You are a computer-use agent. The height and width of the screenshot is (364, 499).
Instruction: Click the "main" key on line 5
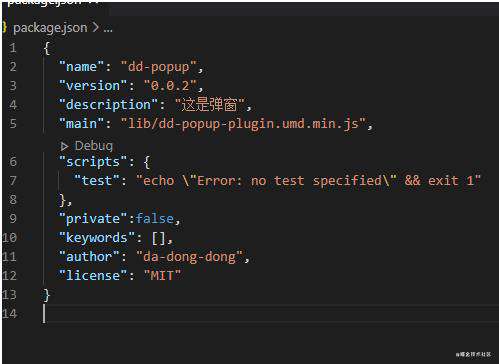pos(82,124)
